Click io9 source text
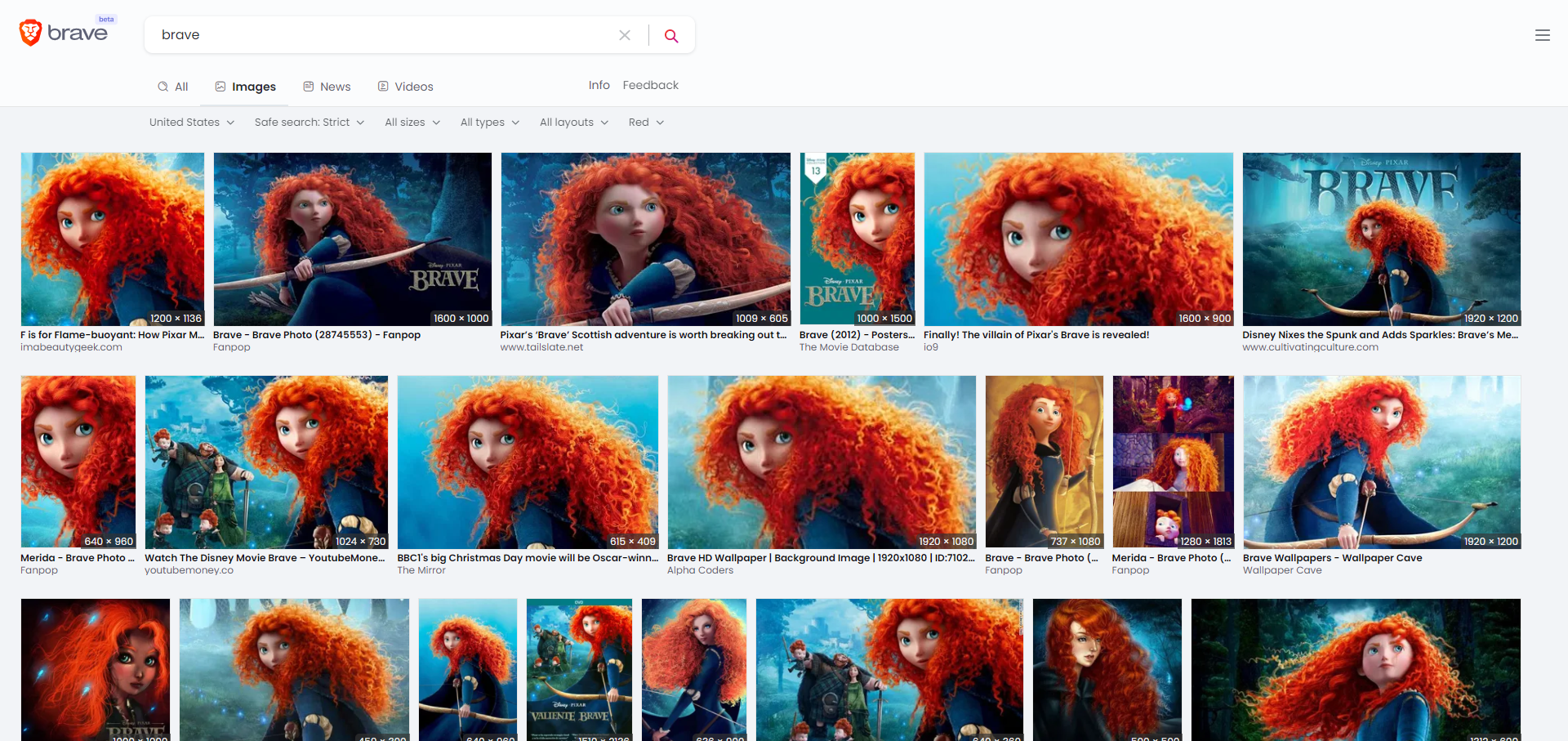1568x741 pixels. click(931, 347)
